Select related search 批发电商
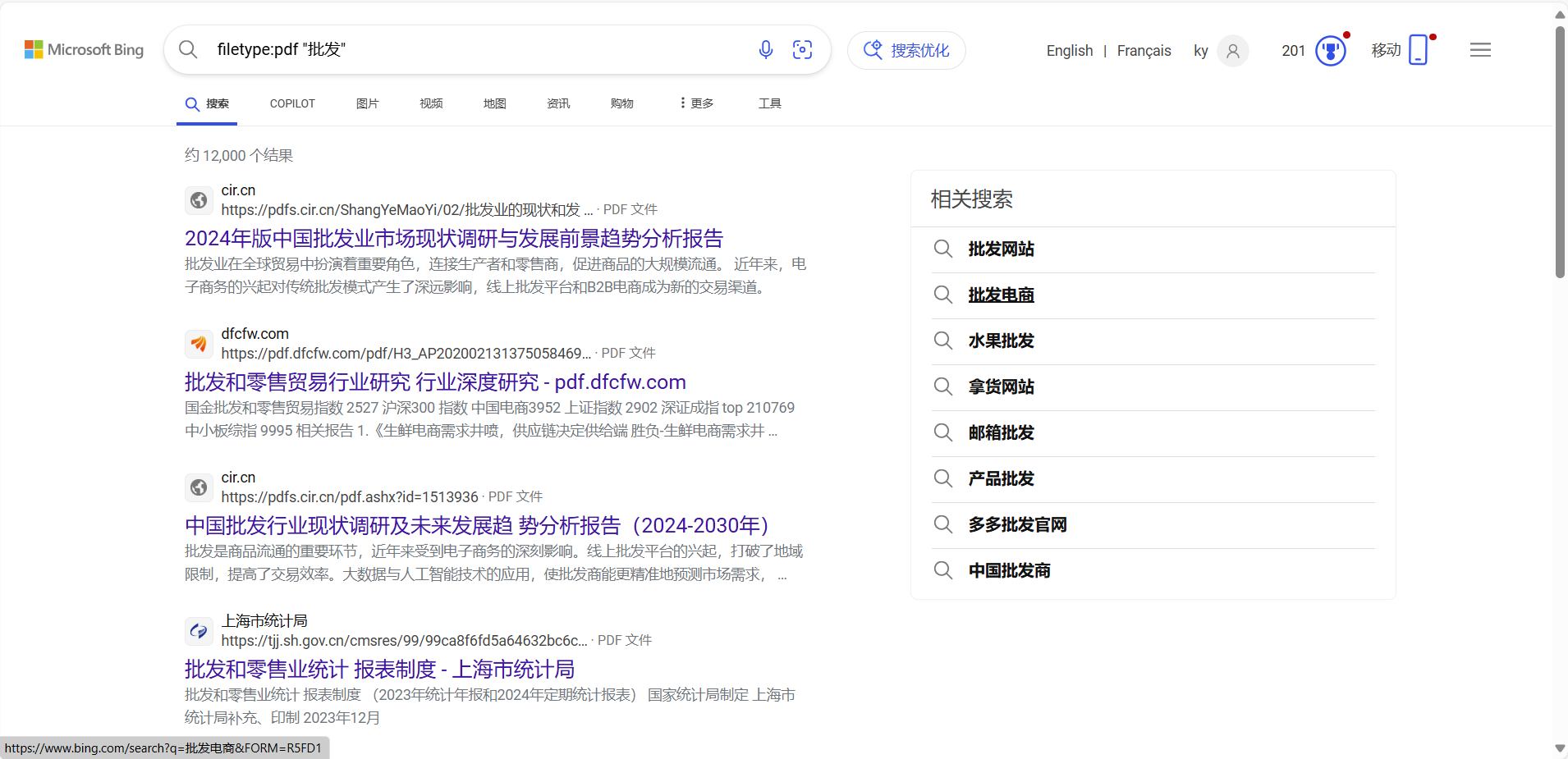This screenshot has width=1568, height=759. click(x=1001, y=295)
